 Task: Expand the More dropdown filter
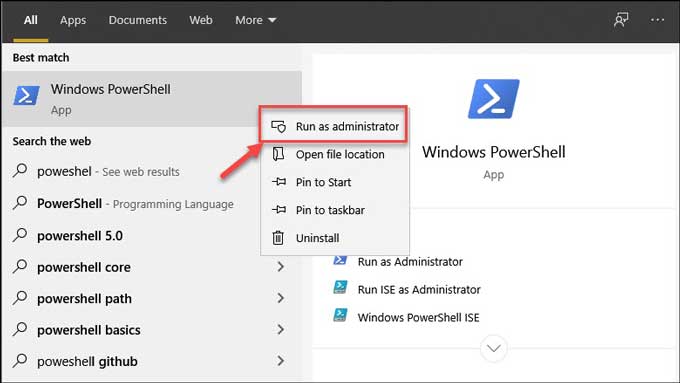[x=255, y=20]
